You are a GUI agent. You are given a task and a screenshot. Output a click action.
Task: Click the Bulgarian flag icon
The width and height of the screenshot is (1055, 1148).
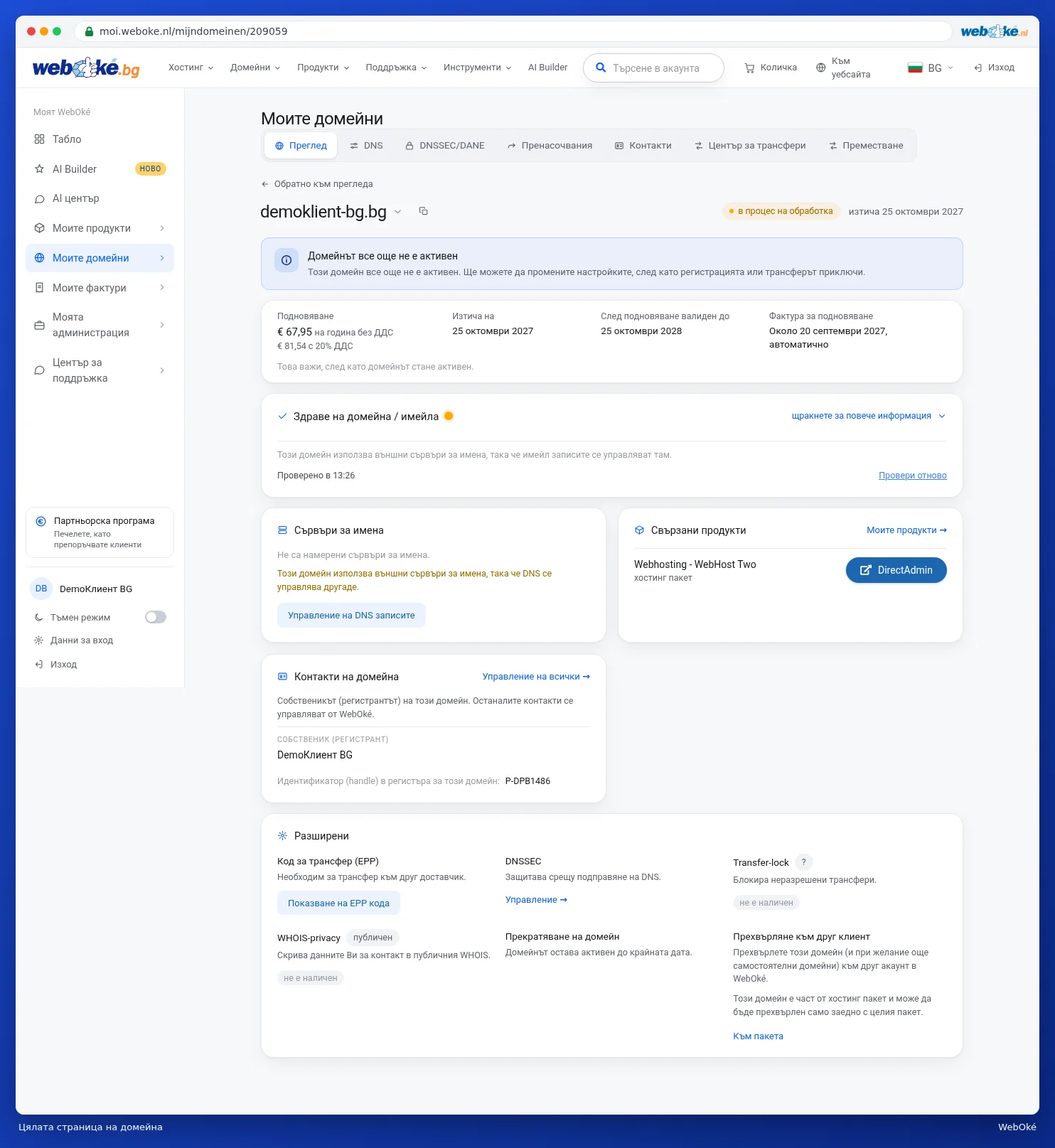coord(915,68)
